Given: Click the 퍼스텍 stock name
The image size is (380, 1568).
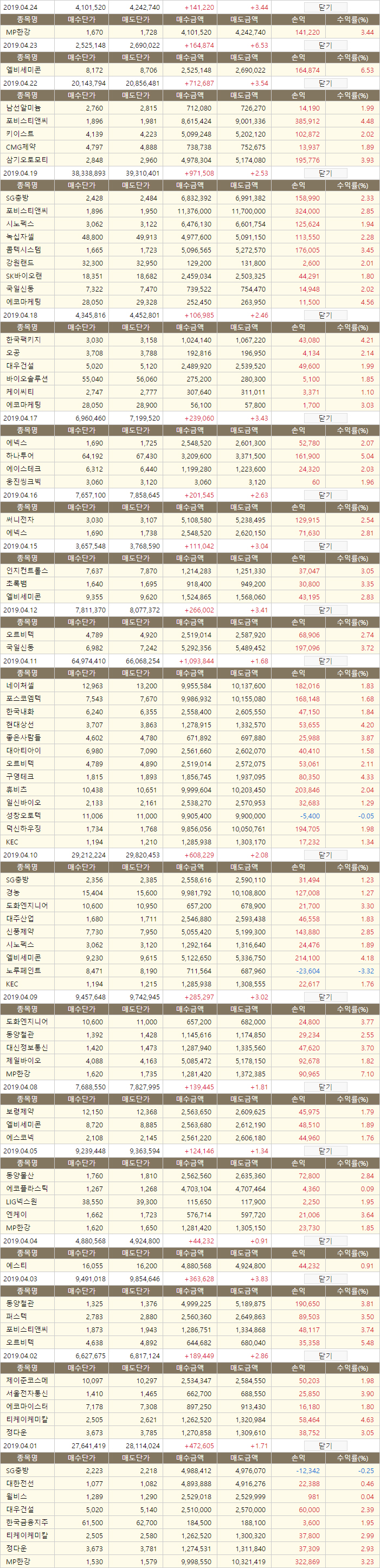Looking at the screenshot, I should pos(16,1317).
